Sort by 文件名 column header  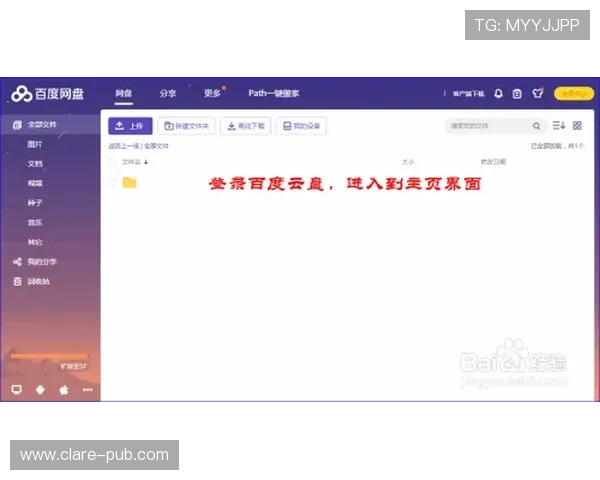click(131, 162)
